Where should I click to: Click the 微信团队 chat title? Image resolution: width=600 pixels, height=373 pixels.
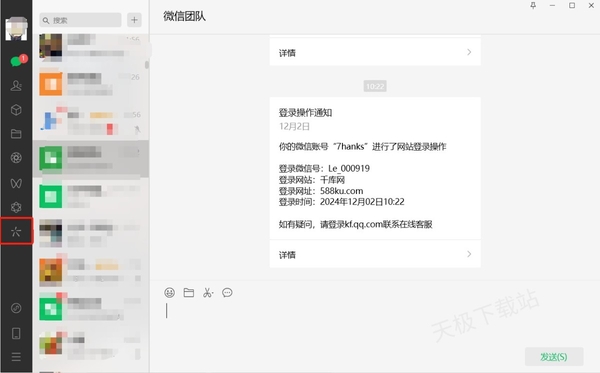184,16
